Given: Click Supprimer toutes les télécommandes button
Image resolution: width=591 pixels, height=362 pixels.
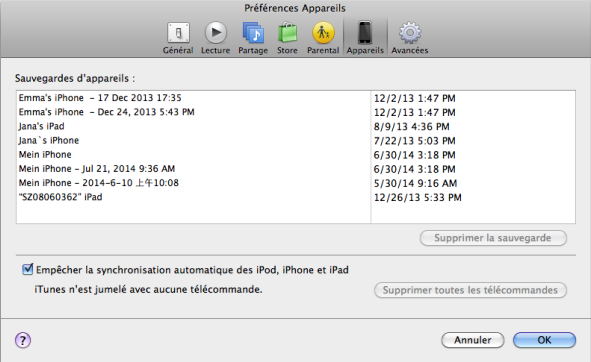Looking at the screenshot, I should pos(470,290).
